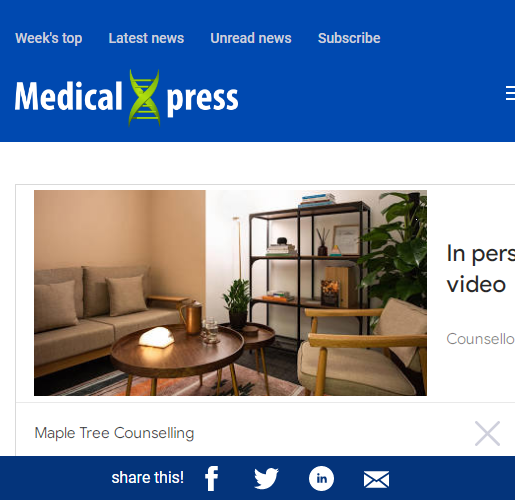Open the Week's top section
The height and width of the screenshot is (500, 515).
(49, 38)
